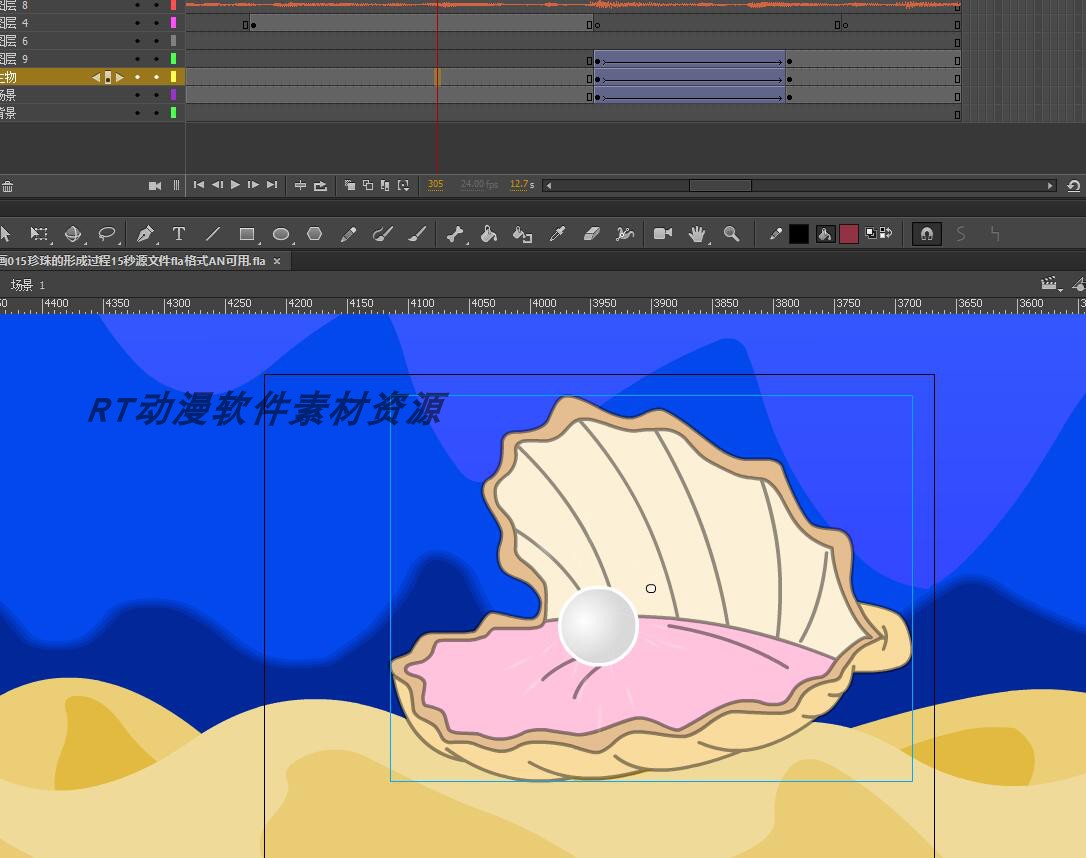This screenshot has width=1086, height=858.
Task: Click the timeline horizontal scrollbar
Action: point(720,185)
